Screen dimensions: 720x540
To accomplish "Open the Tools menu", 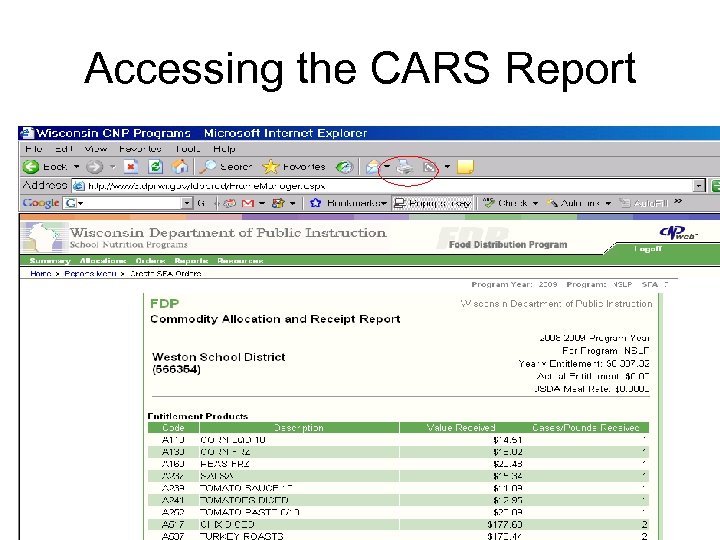I will [x=187, y=149].
